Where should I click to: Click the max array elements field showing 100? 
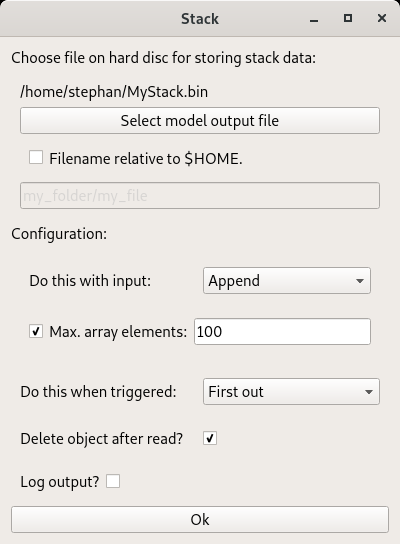pos(282,332)
